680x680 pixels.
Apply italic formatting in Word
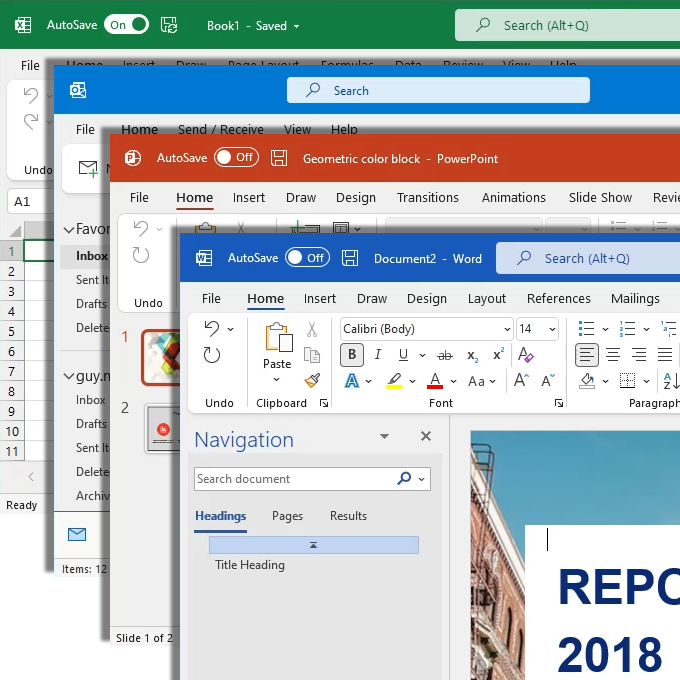pos(378,355)
